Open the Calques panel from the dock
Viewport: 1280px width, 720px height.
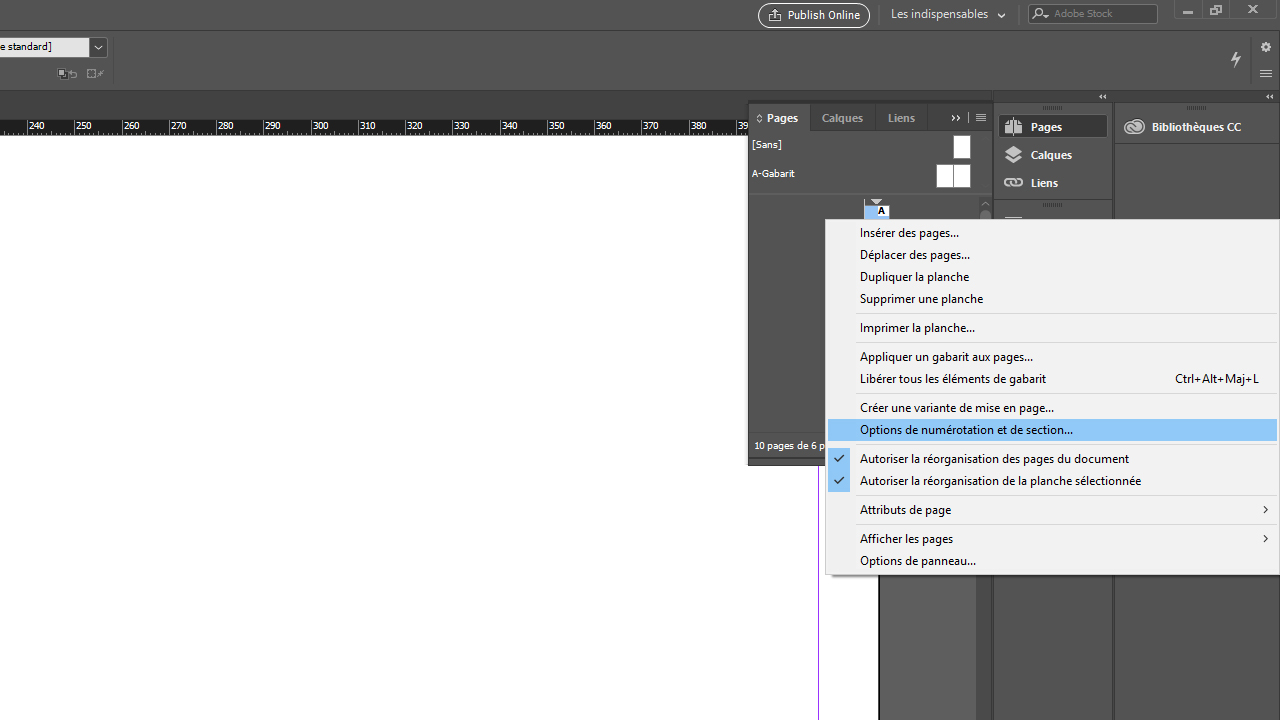1052,155
